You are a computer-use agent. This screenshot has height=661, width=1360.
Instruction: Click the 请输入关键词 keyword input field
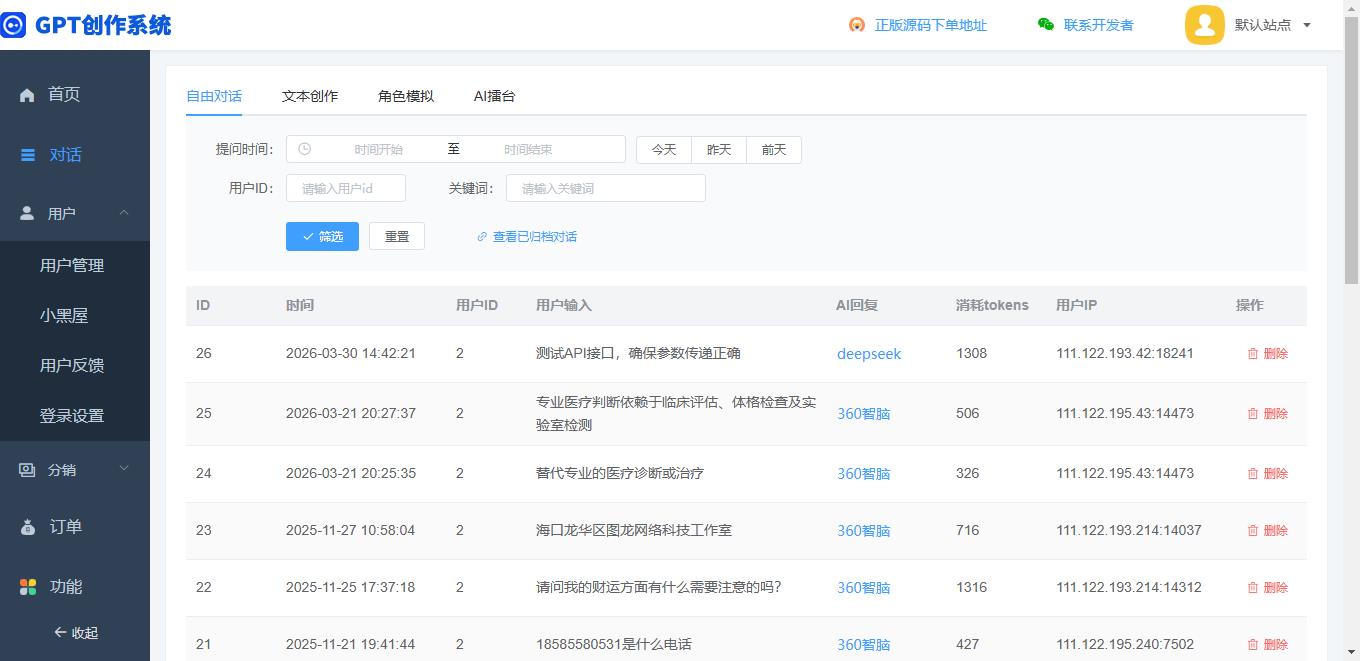(x=605, y=188)
